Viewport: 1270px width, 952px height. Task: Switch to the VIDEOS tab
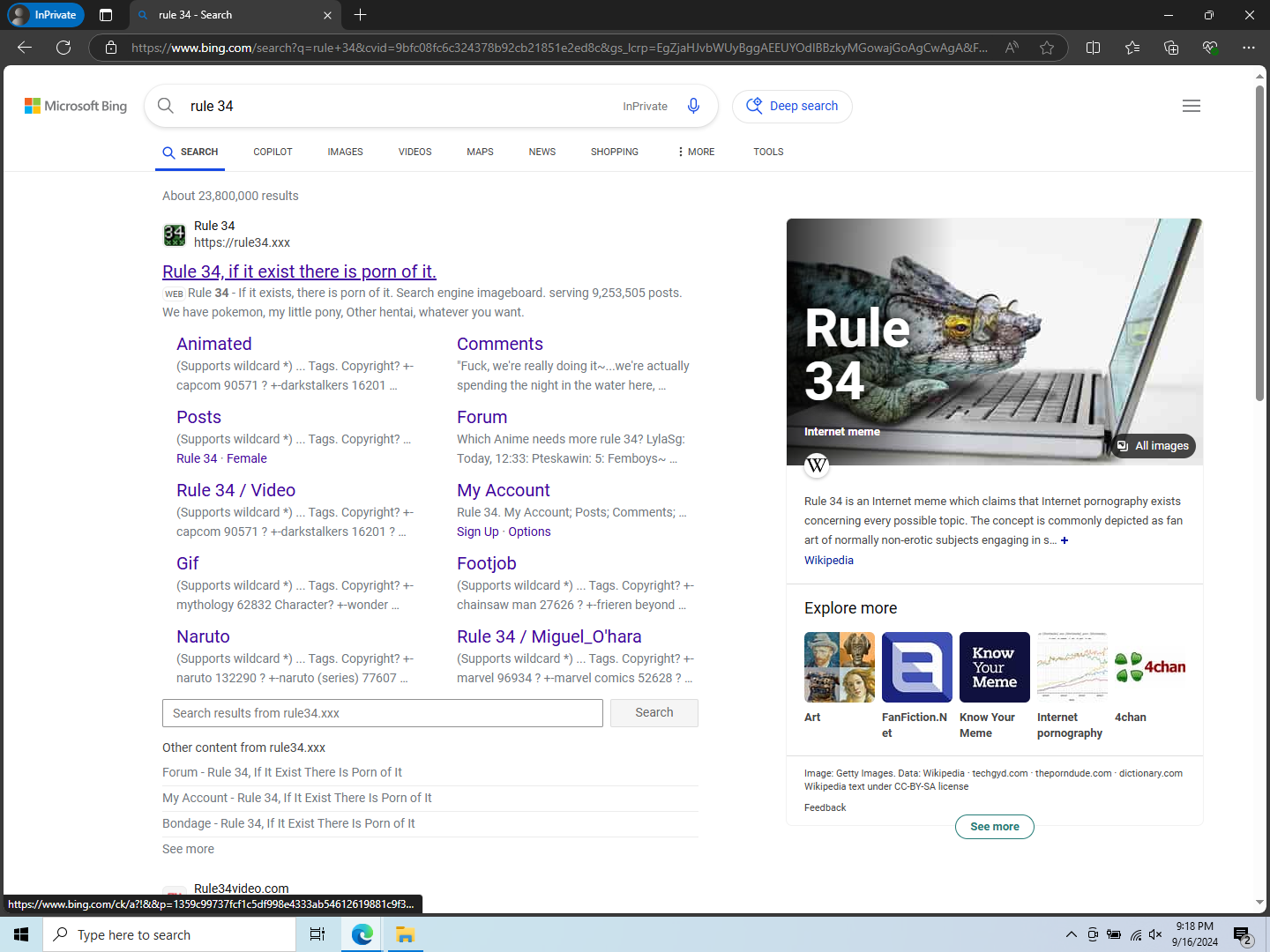[415, 152]
